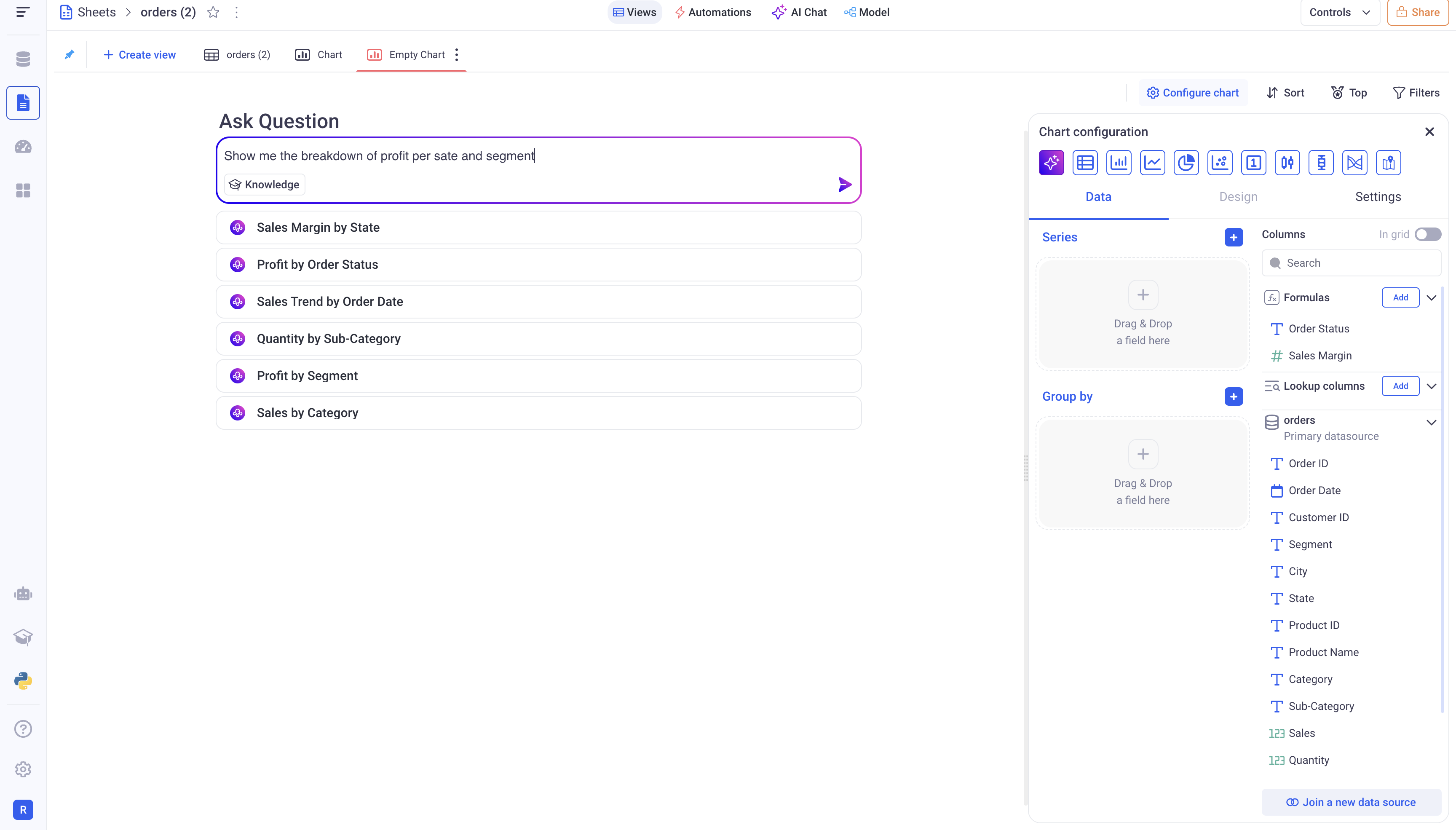Star the orders (2) sheet
Screen dimensions: 1456x830
(x=213, y=13)
